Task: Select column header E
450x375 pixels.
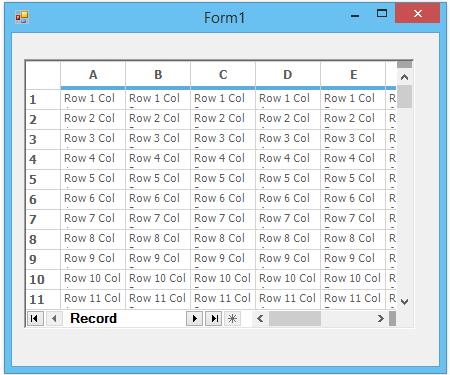Action: point(353,75)
